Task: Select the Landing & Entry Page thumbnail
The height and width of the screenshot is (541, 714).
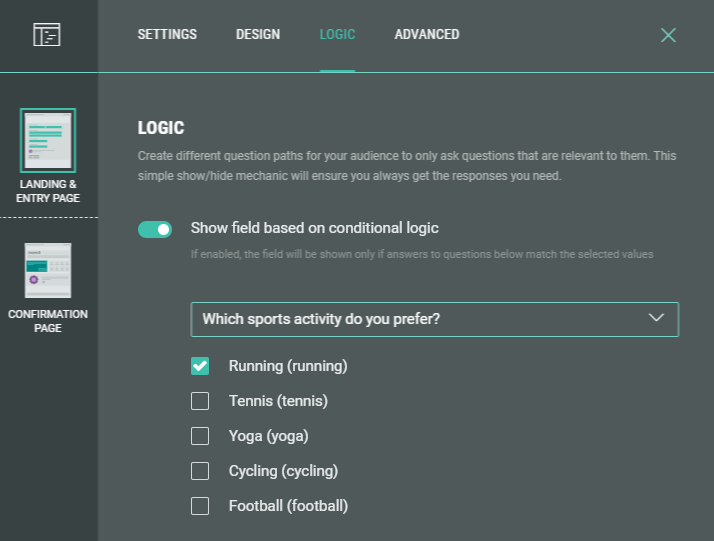Action: 48,140
